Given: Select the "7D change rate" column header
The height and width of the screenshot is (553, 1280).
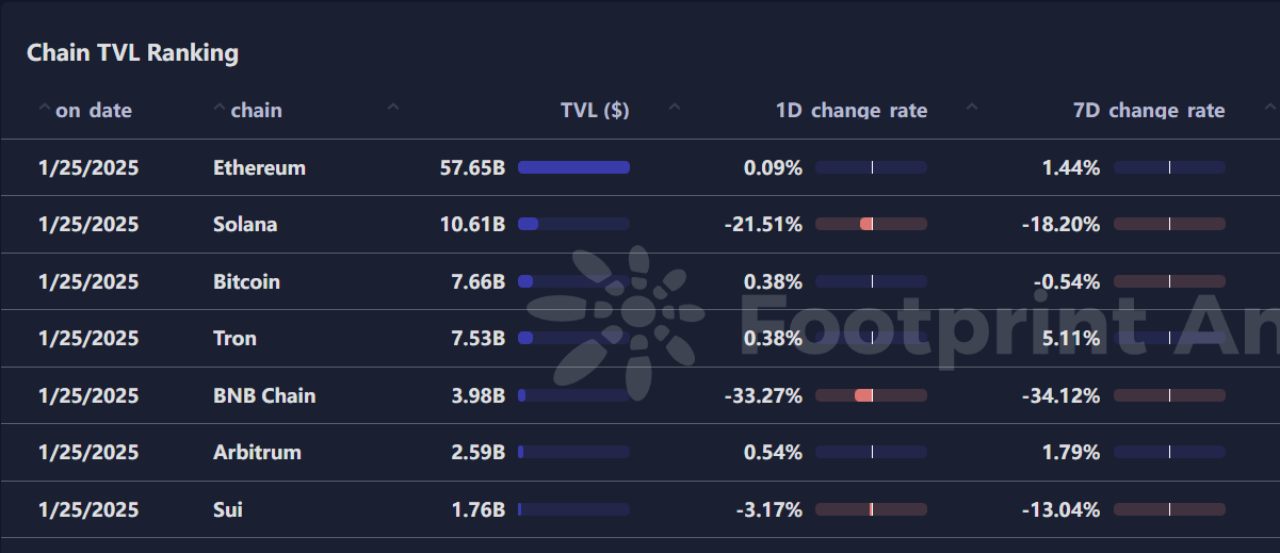Looking at the screenshot, I should (x=1148, y=110).
